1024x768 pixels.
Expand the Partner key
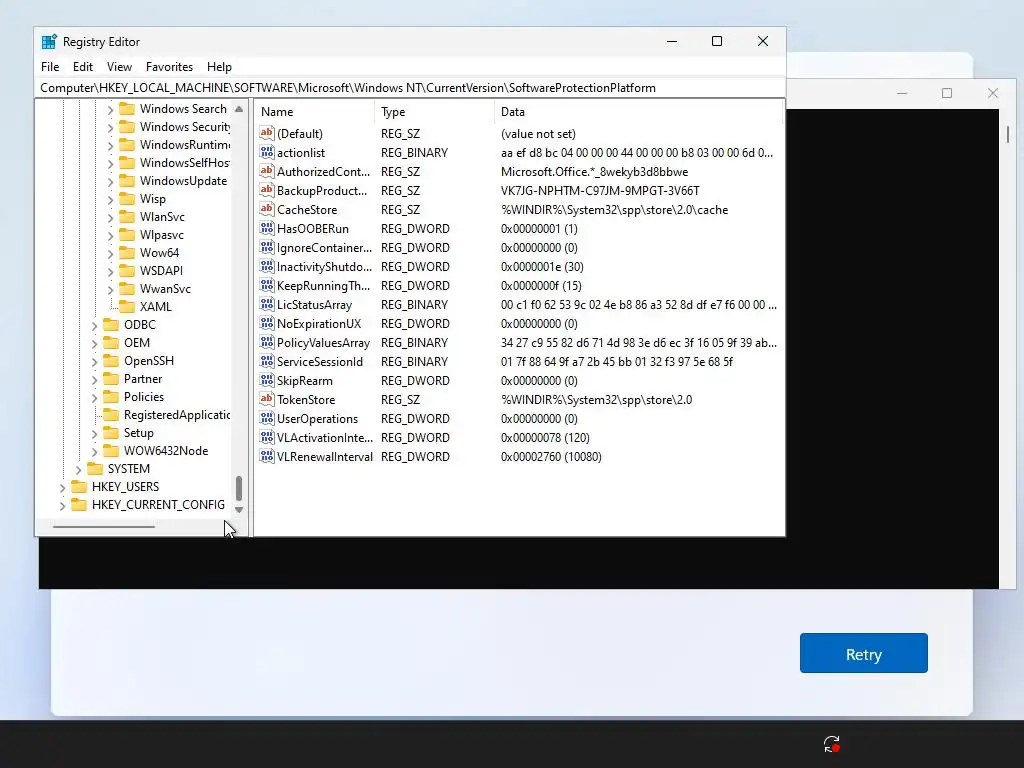point(94,379)
